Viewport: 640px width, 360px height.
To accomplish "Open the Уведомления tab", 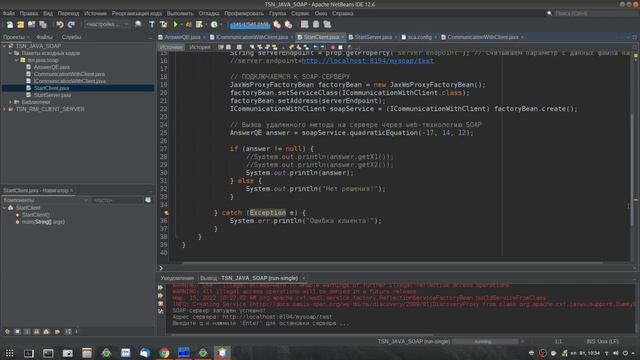I will tap(177, 278).
